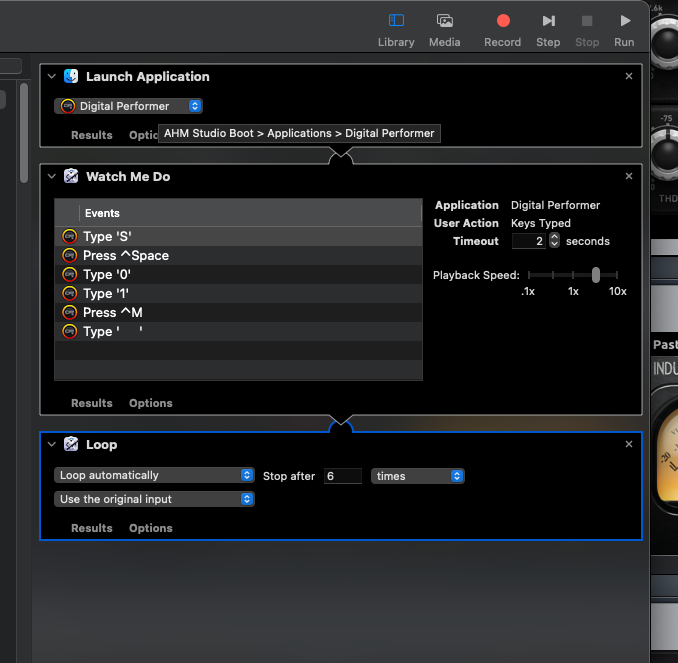Select the Type '1' event row
Image resolution: width=678 pixels, height=663 pixels.
click(x=238, y=294)
